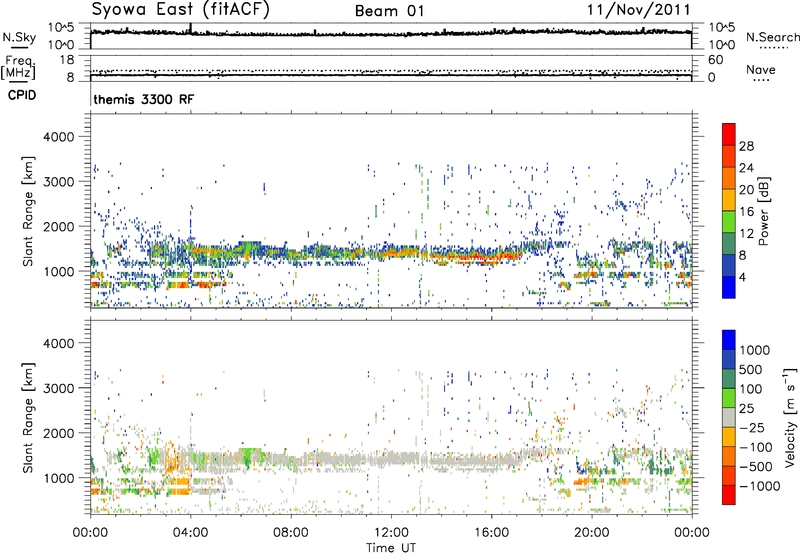Click the '16:00' time axis label
The image size is (800, 554).
click(491, 533)
